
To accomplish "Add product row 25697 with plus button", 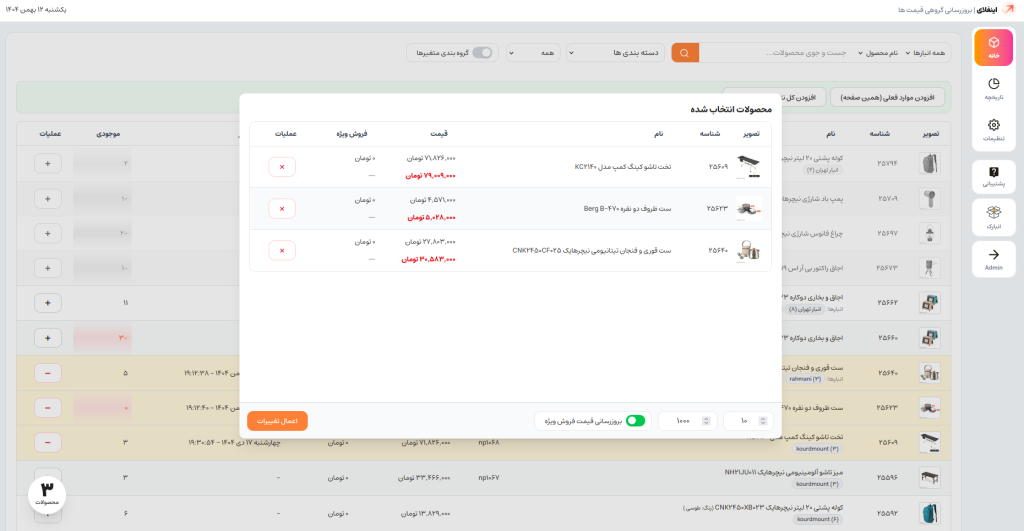I will (48, 233).
